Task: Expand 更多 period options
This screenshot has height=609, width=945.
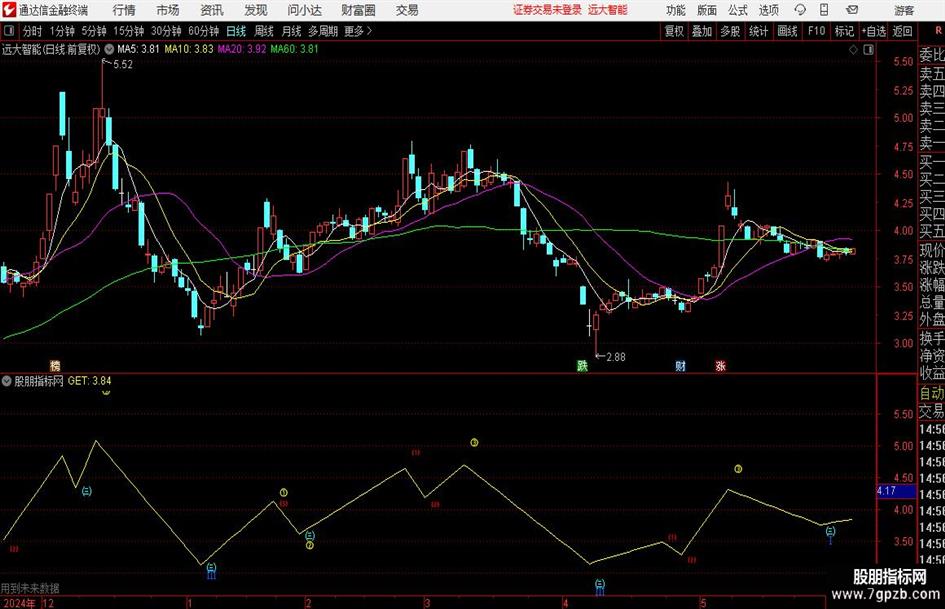Action: [359, 31]
